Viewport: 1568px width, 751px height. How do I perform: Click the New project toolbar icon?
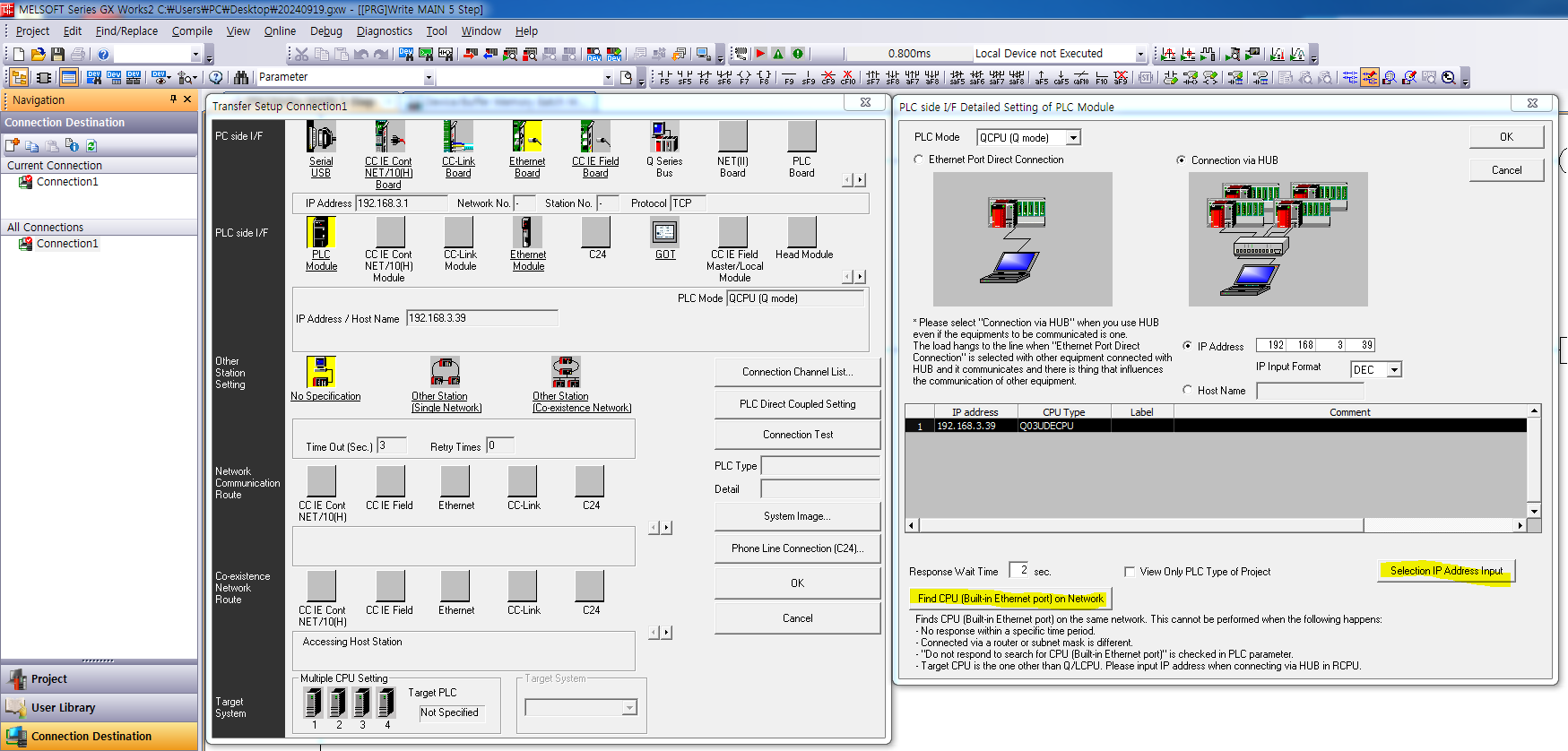pos(19,55)
